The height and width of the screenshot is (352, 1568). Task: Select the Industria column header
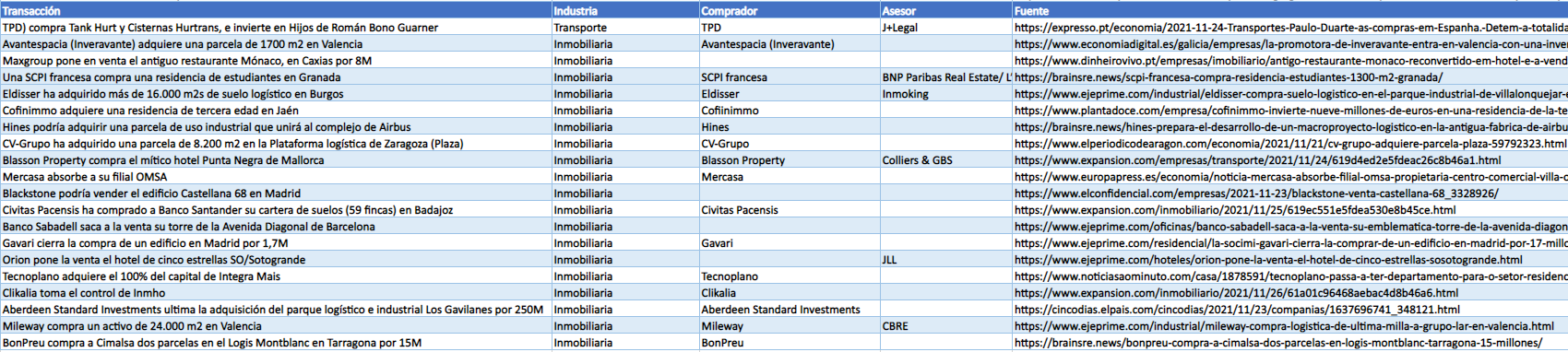[x=625, y=10]
